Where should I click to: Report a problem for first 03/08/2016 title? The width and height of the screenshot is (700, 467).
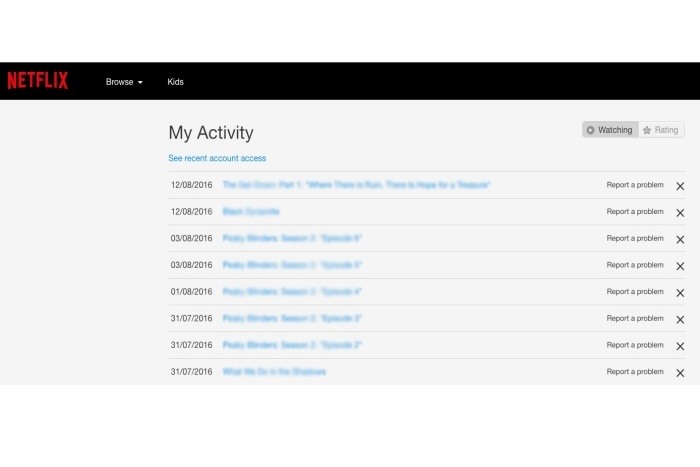click(x=635, y=238)
